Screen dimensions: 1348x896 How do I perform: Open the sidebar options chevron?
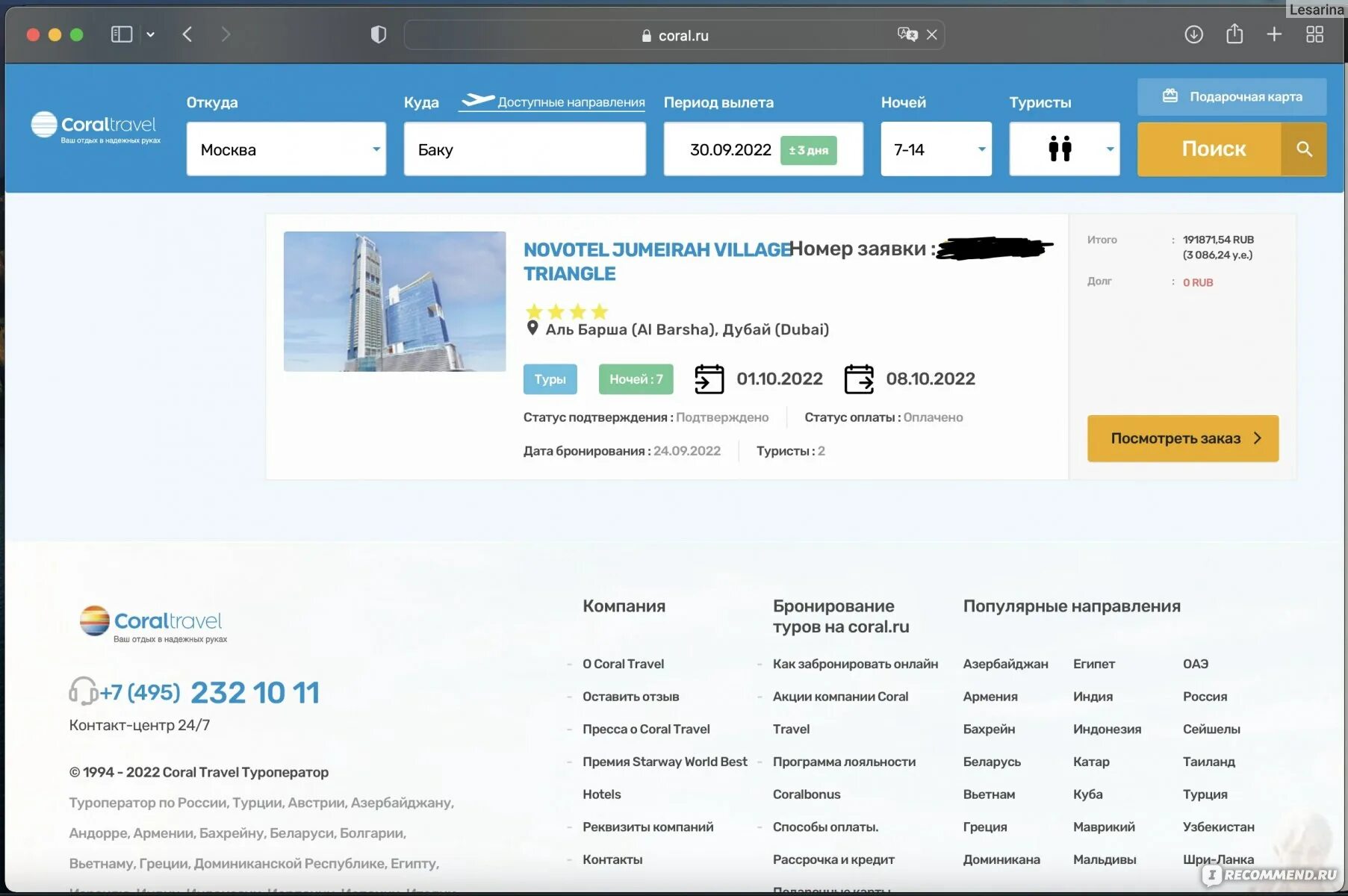(151, 34)
